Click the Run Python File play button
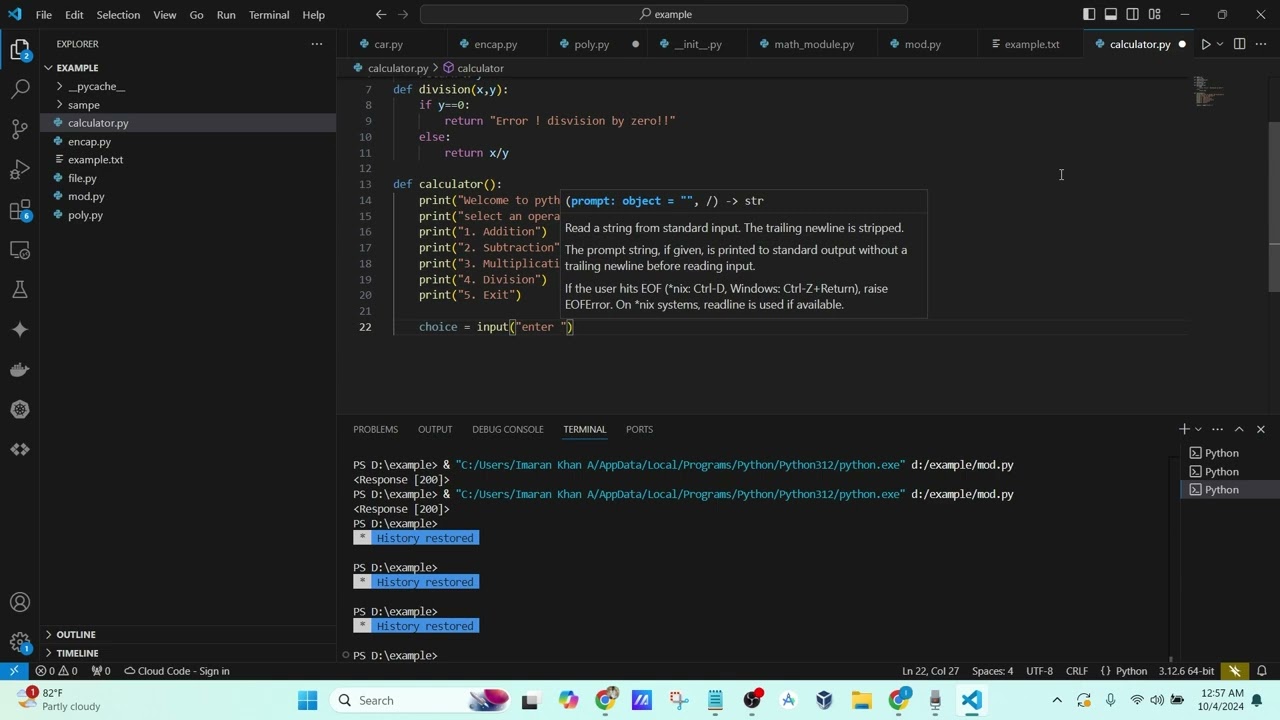 point(1205,44)
